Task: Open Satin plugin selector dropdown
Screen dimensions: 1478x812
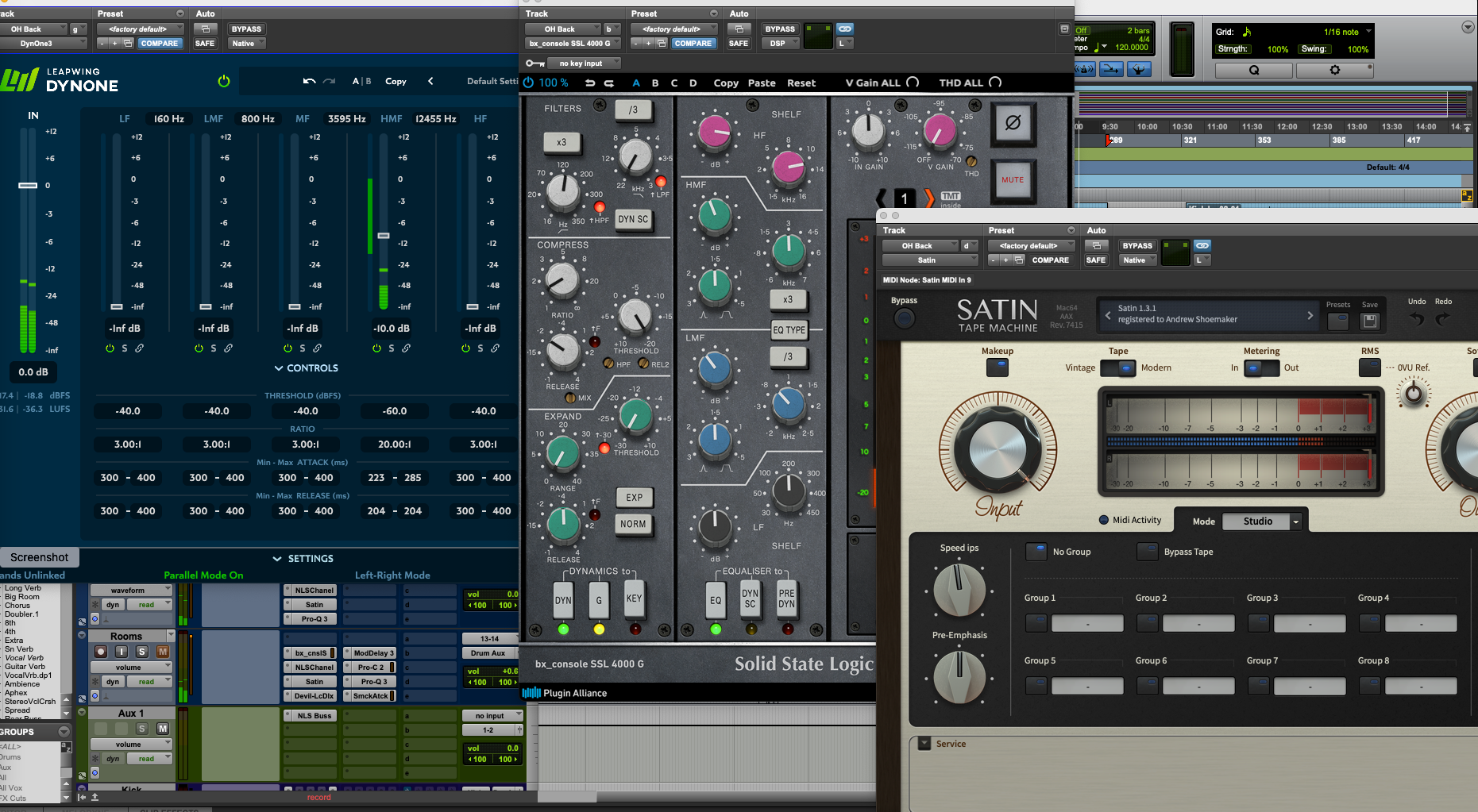Action: coord(930,260)
